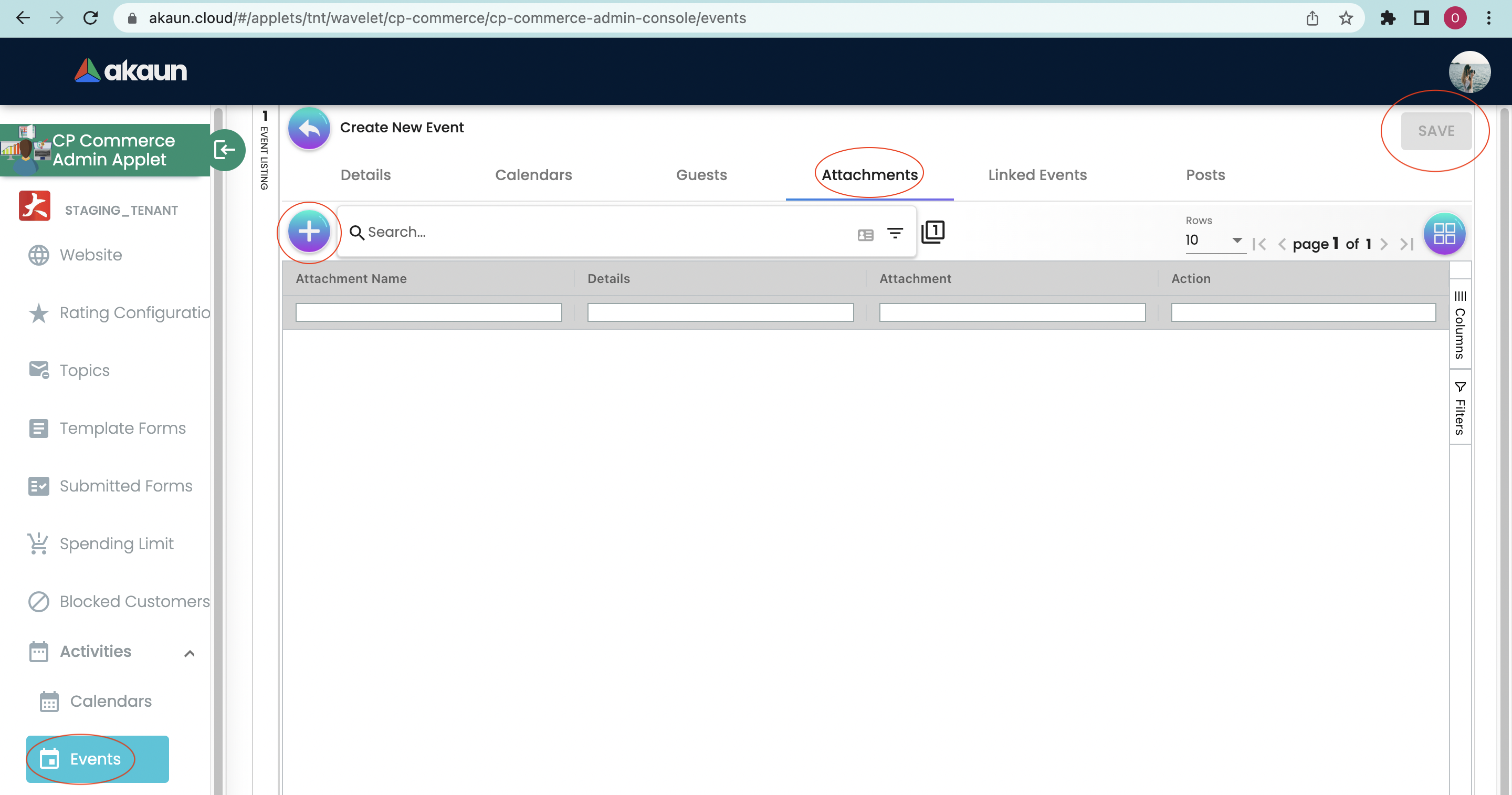The height and width of the screenshot is (795, 1512).
Task: Bookmark page with browser star icon
Action: [x=1346, y=18]
